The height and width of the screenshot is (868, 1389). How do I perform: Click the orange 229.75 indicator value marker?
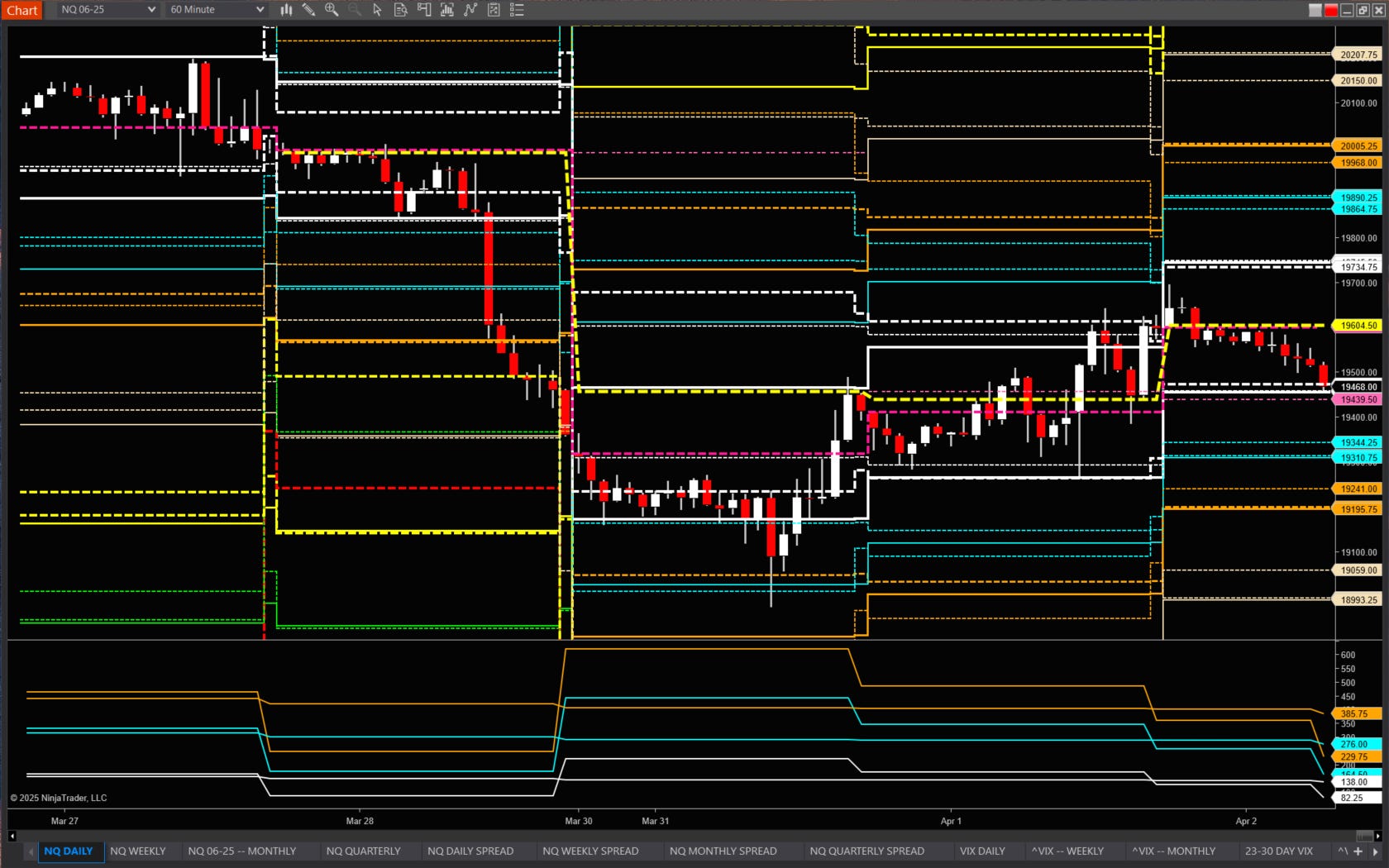[1357, 756]
